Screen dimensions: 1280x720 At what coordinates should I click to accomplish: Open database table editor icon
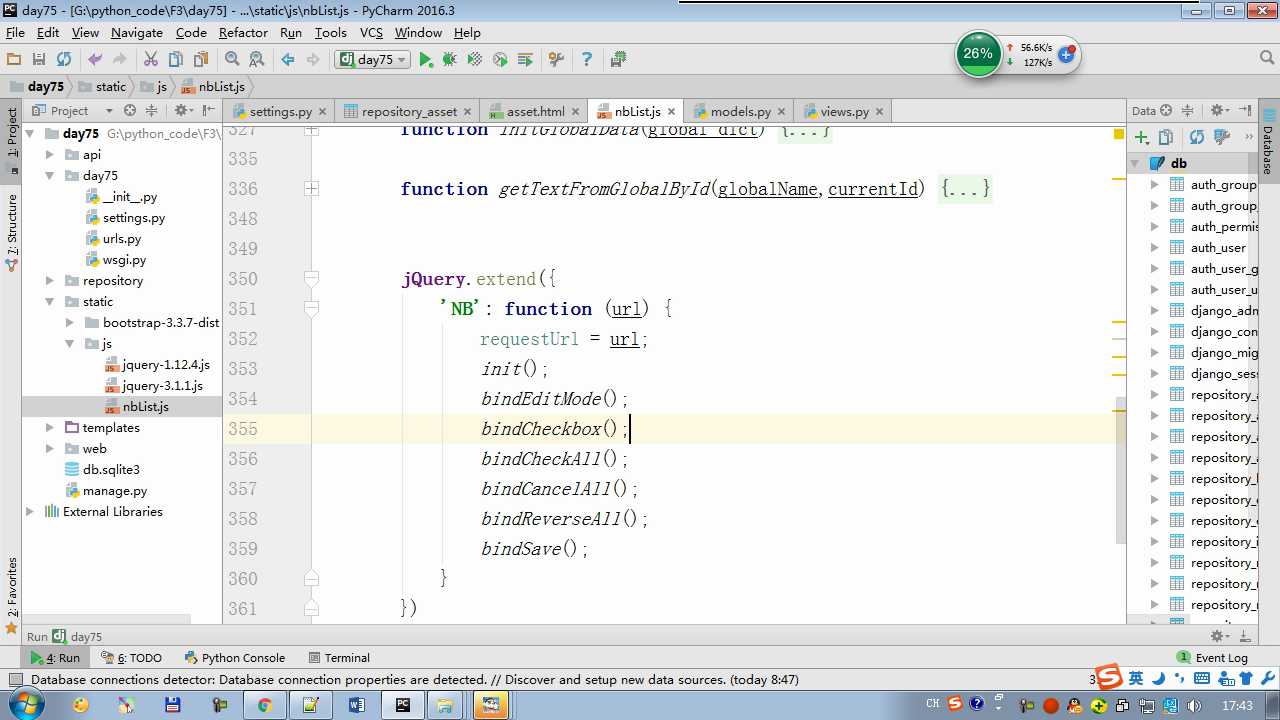(x=1221, y=138)
